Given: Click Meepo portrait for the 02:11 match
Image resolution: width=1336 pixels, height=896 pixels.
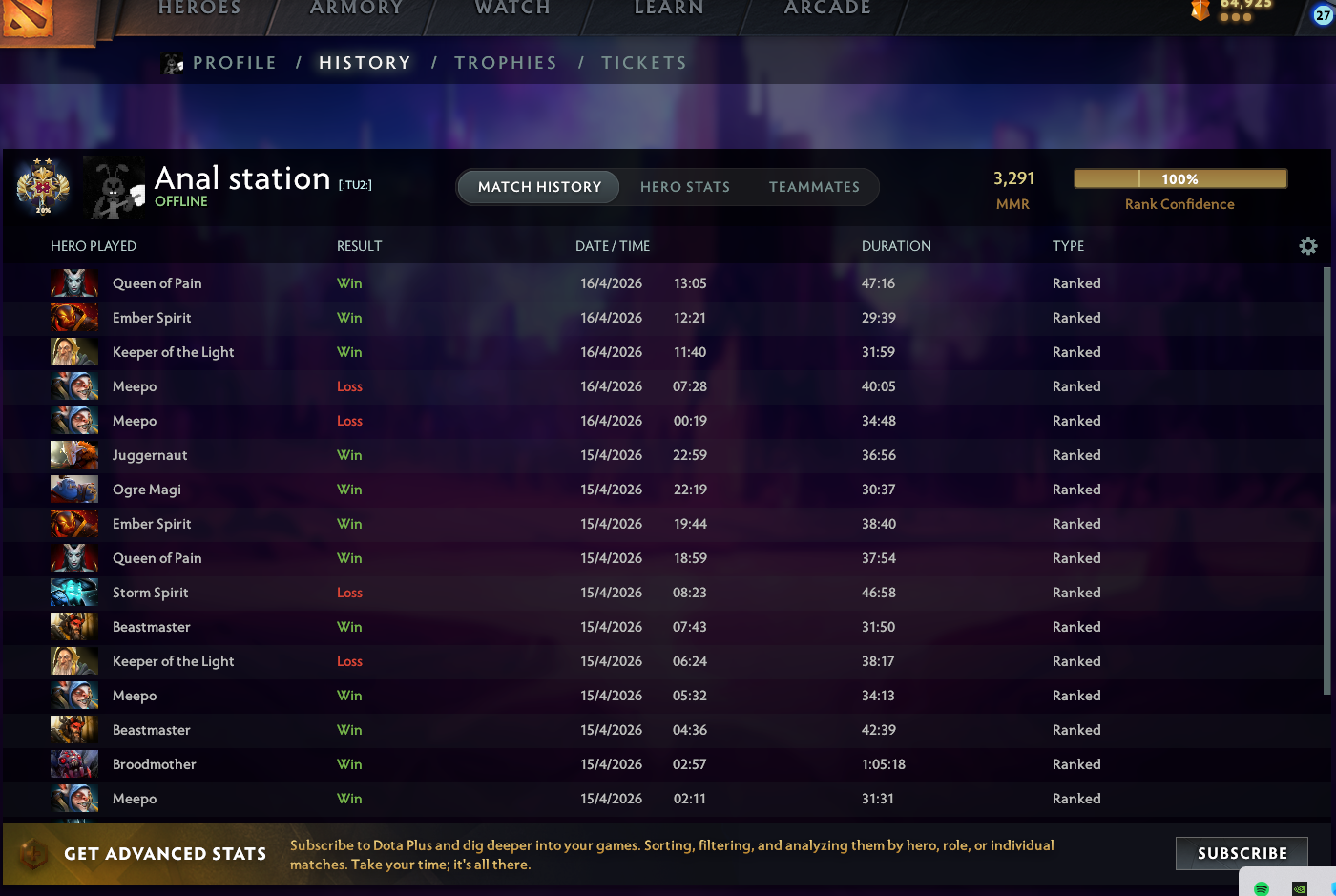Looking at the screenshot, I should [74, 799].
